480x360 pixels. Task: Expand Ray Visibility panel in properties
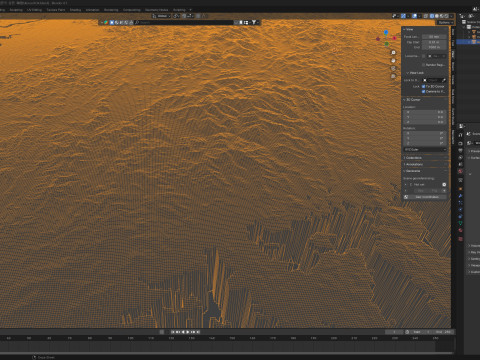[x=474, y=252]
